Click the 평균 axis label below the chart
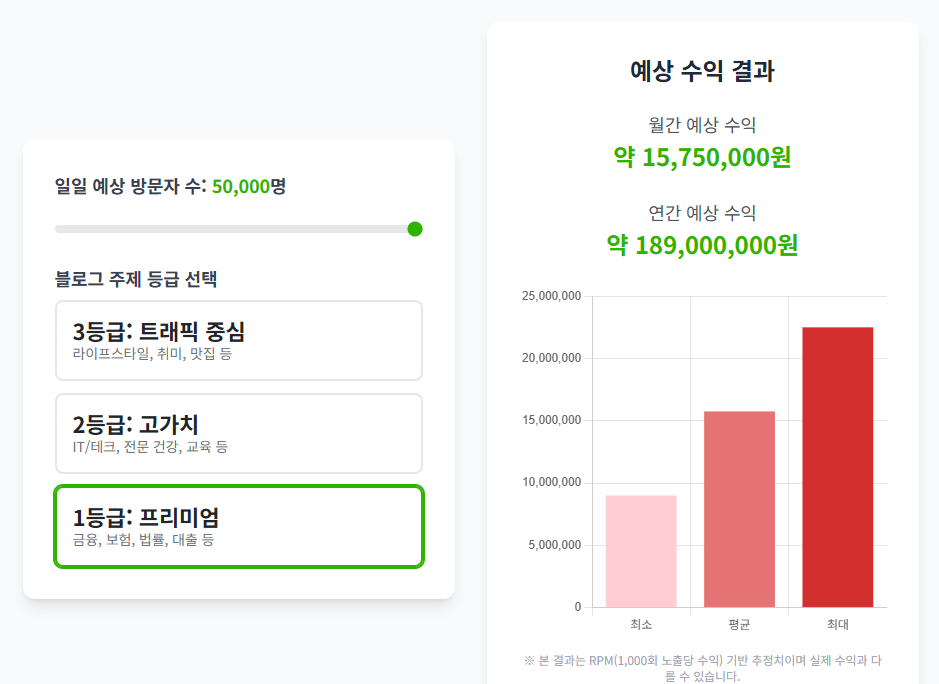The image size is (939, 684). coord(740,622)
